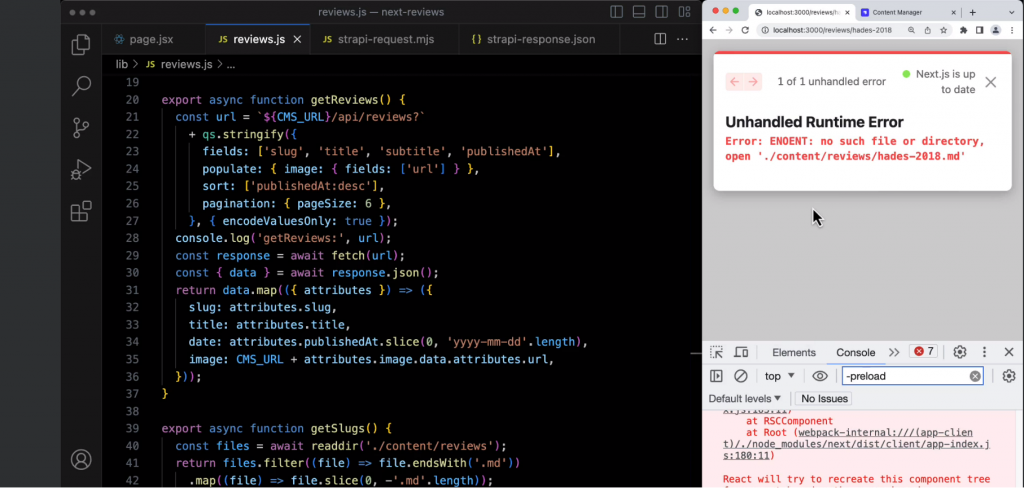Open Customize Layout in VS Code title bar
Image resolution: width=1024 pixels, height=488 pixels.
click(684, 12)
